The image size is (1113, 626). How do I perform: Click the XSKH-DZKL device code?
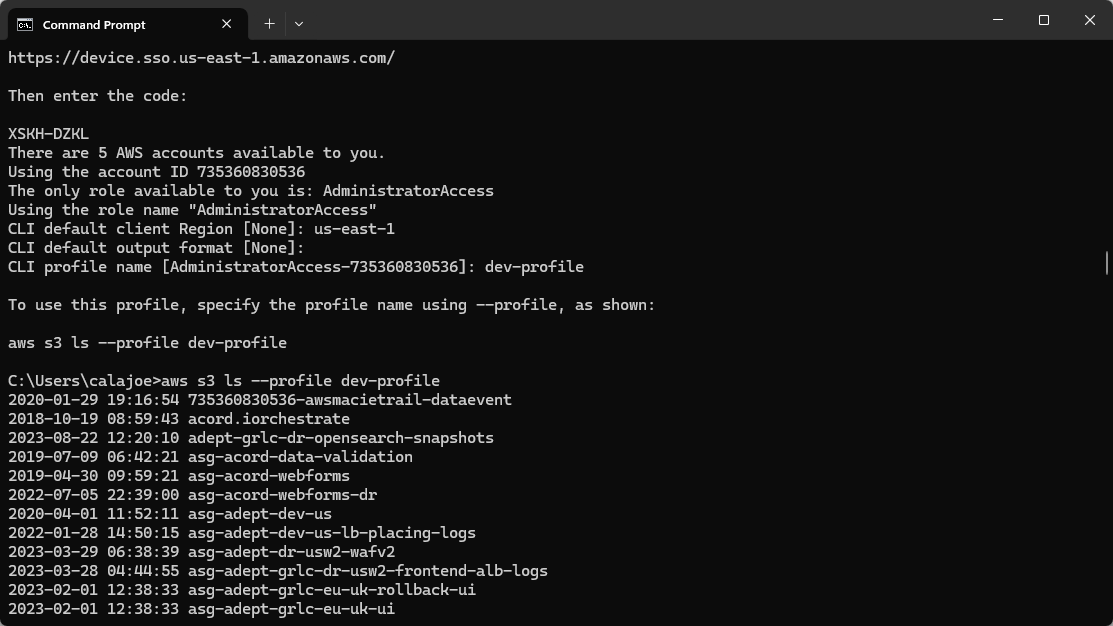(48, 134)
